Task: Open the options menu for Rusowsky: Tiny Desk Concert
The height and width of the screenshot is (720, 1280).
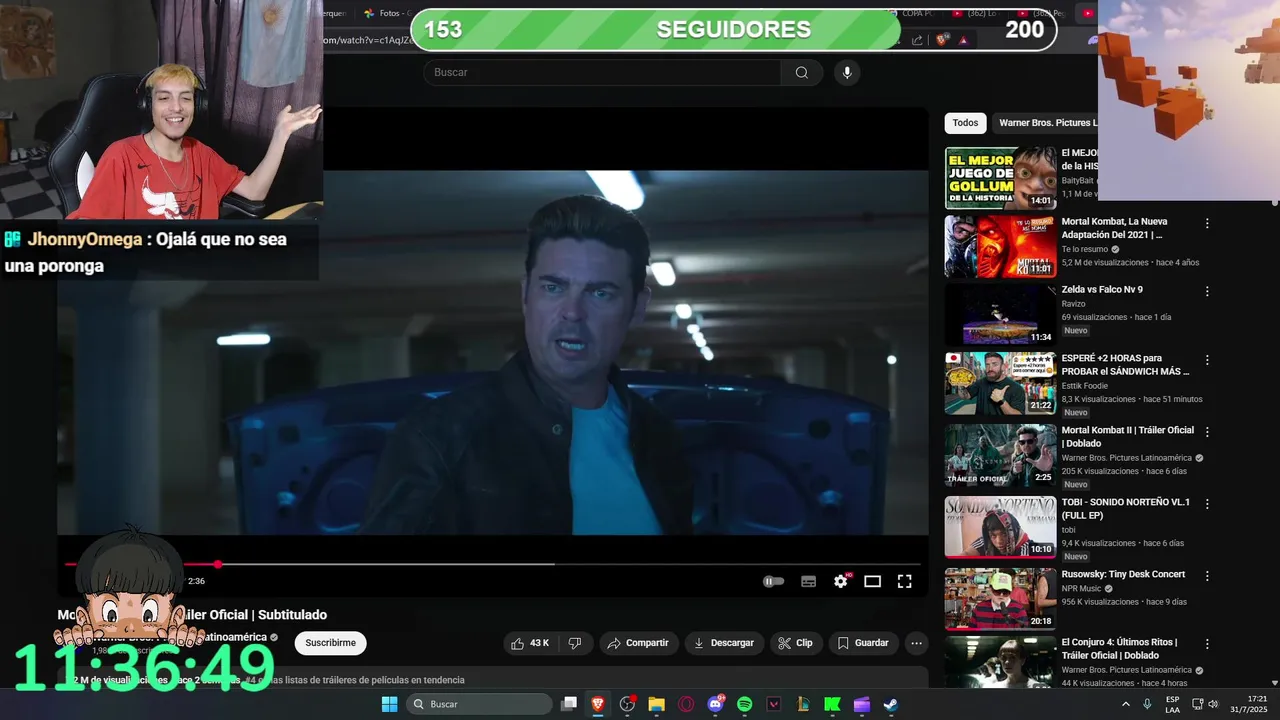Action: click(x=1207, y=576)
